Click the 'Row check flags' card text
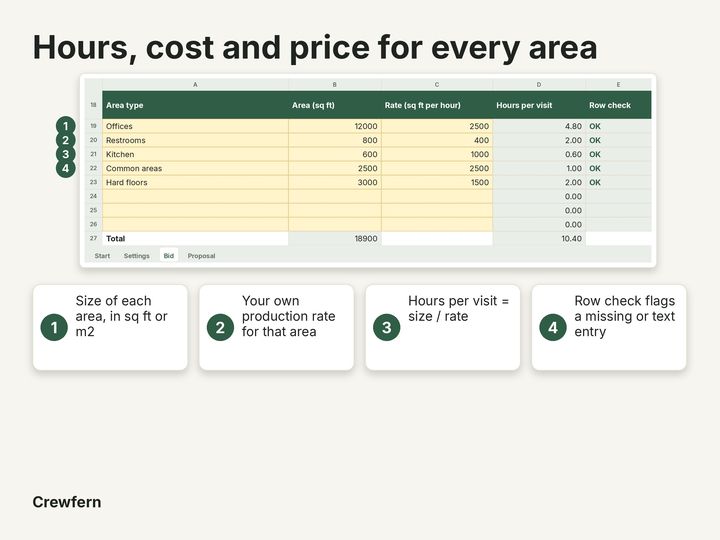 point(624,316)
